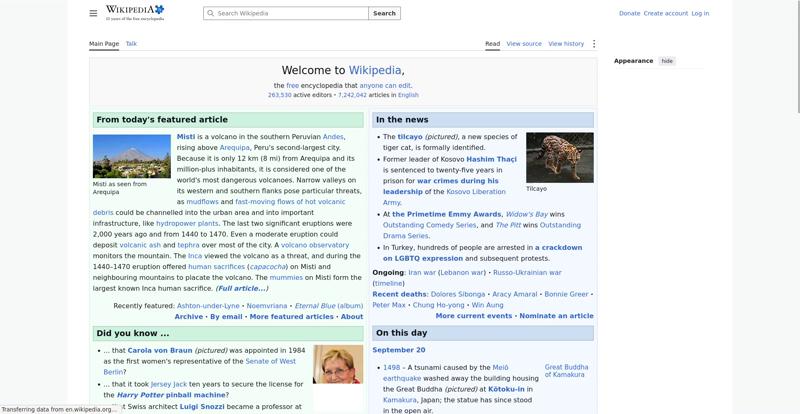The width and height of the screenshot is (800, 414).
Task: Click the Wikipedia logo
Action: [135, 12]
